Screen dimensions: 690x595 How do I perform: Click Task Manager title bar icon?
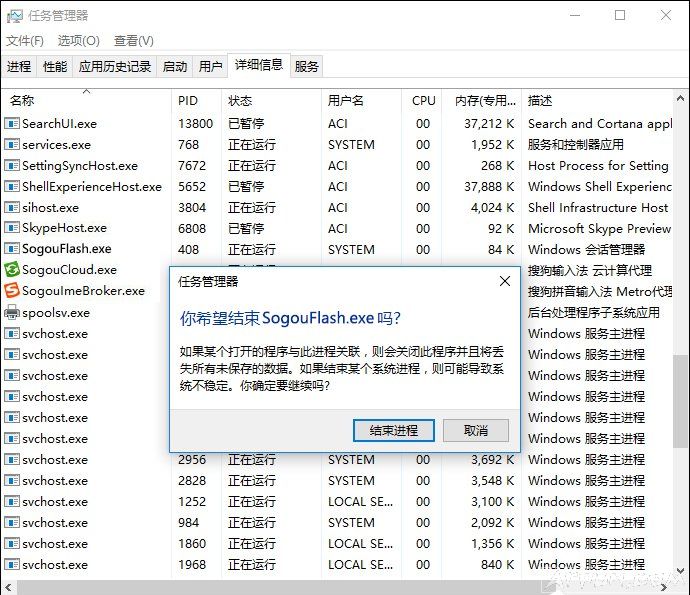click(x=15, y=16)
